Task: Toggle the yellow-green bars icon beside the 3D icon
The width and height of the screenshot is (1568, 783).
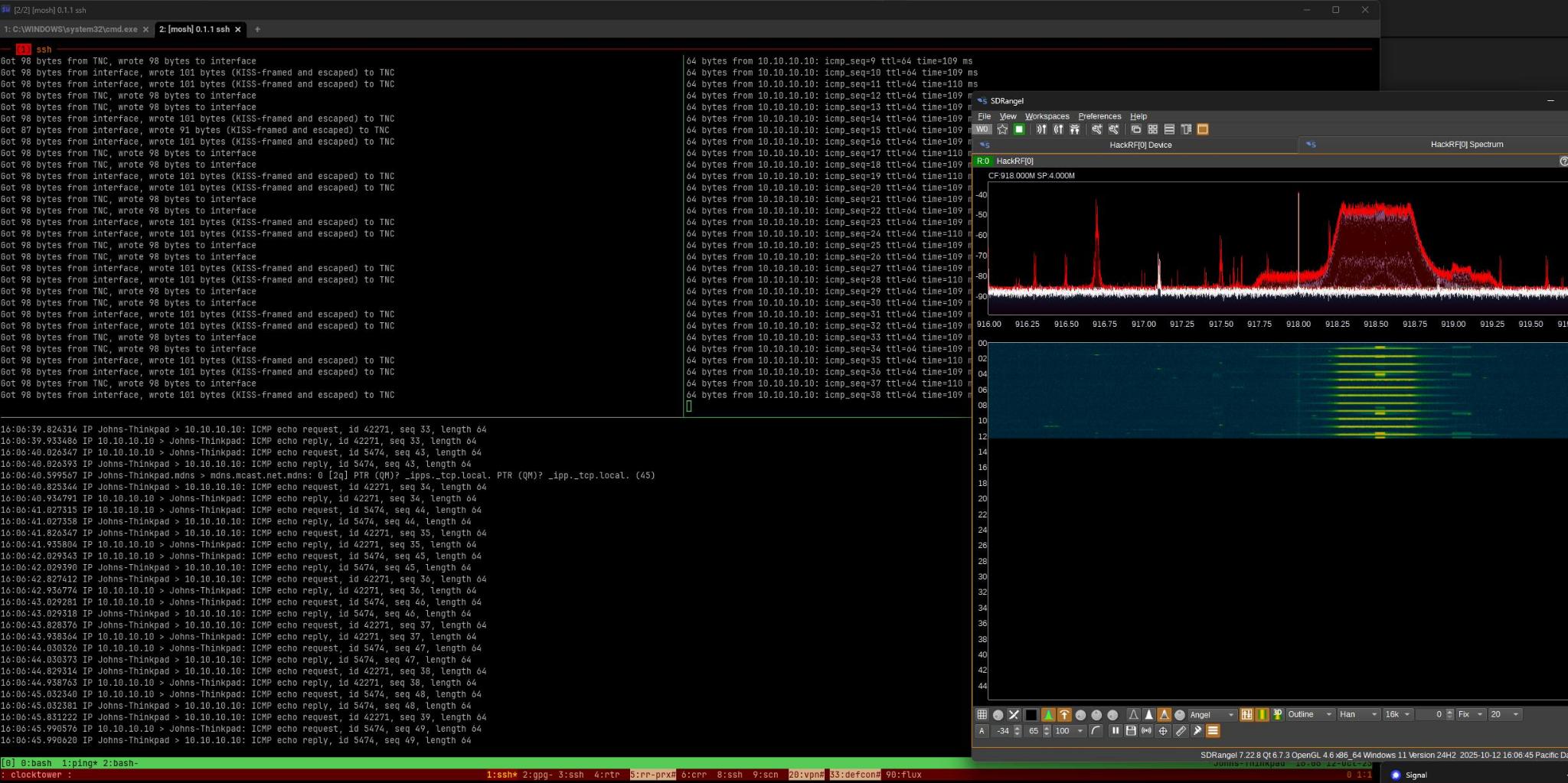Action: (x=1263, y=714)
